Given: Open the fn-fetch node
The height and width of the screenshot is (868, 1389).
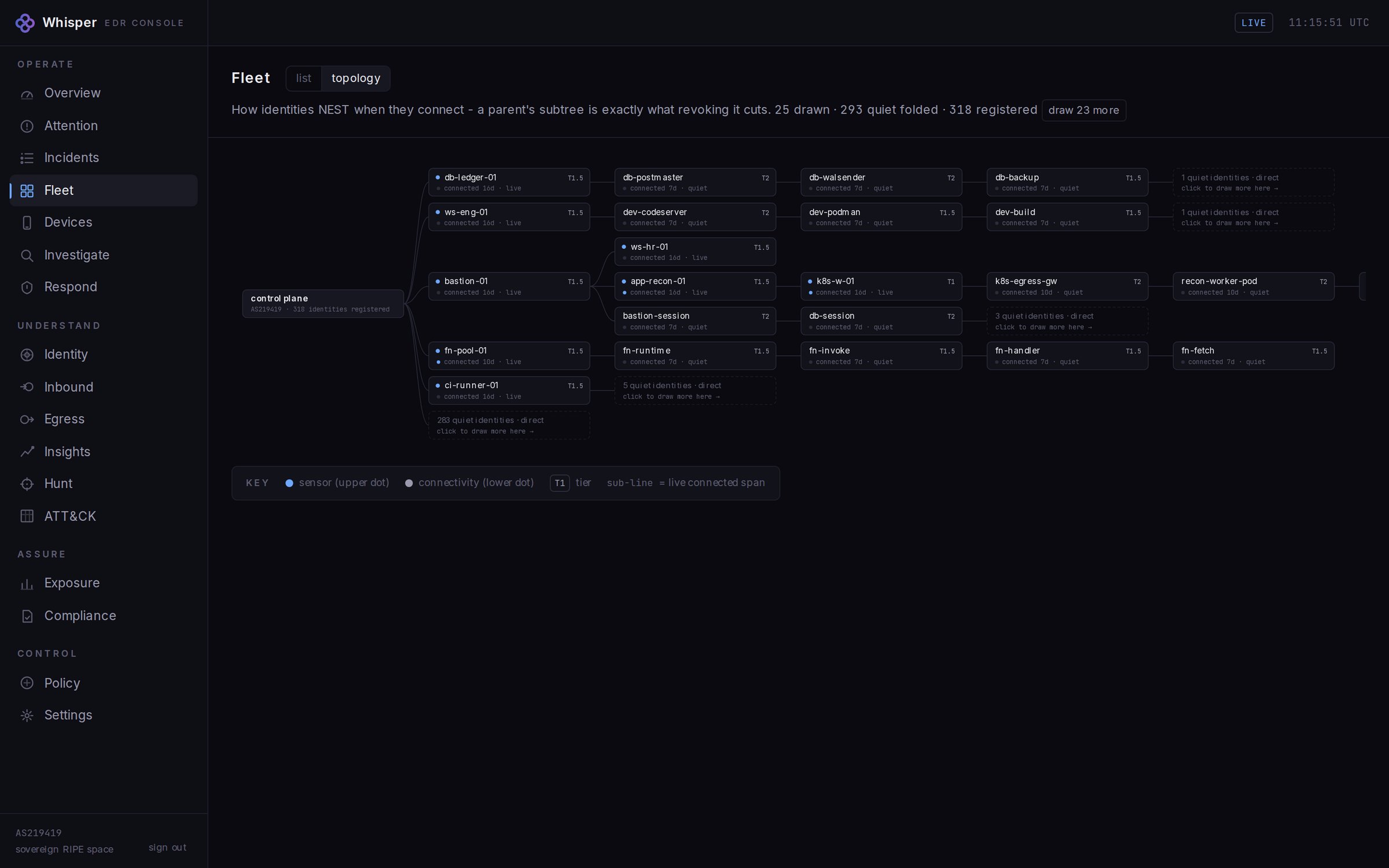Looking at the screenshot, I should click(x=1254, y=356).
